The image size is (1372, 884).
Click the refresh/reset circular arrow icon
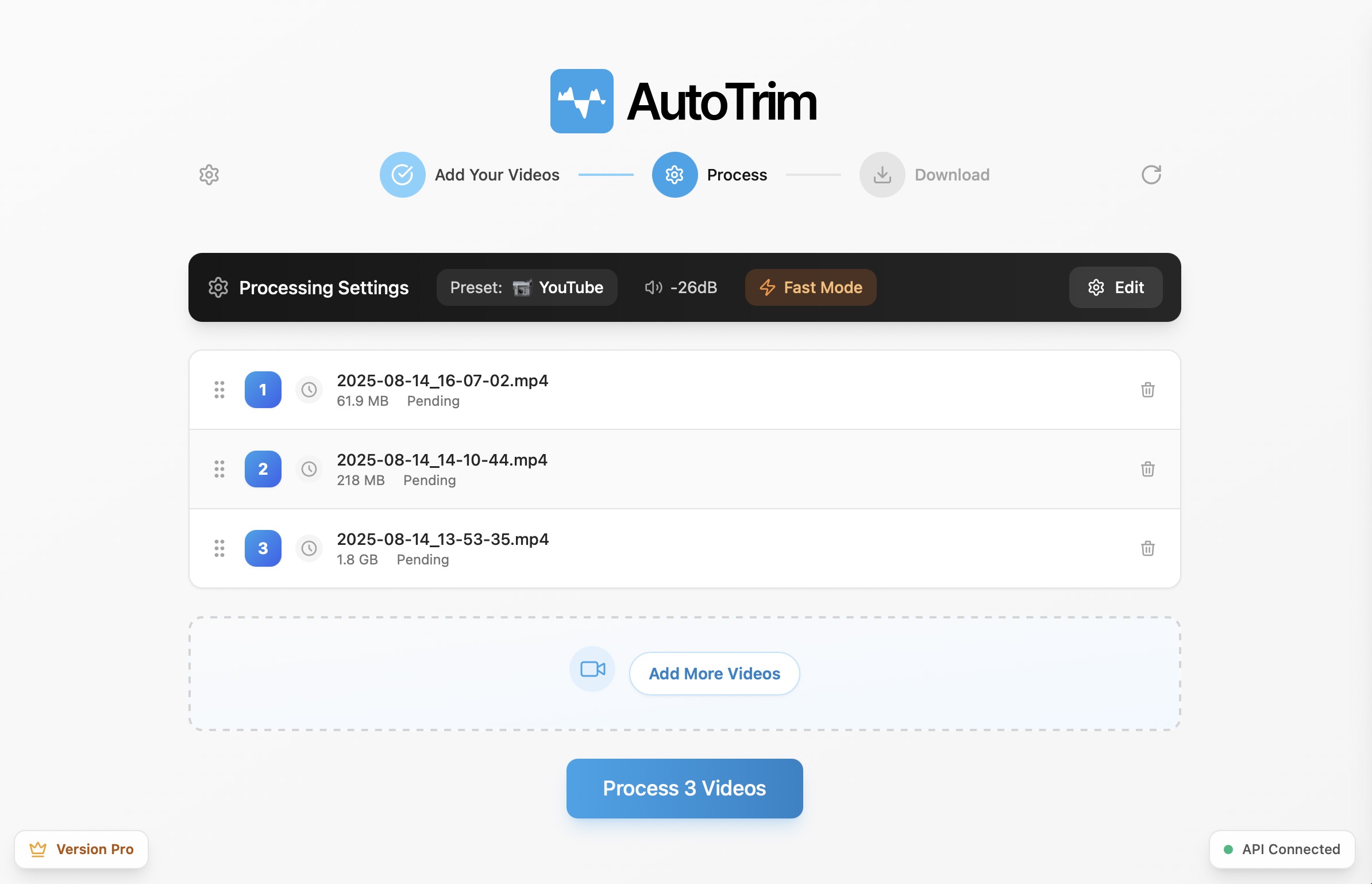tap(1151, 175)
